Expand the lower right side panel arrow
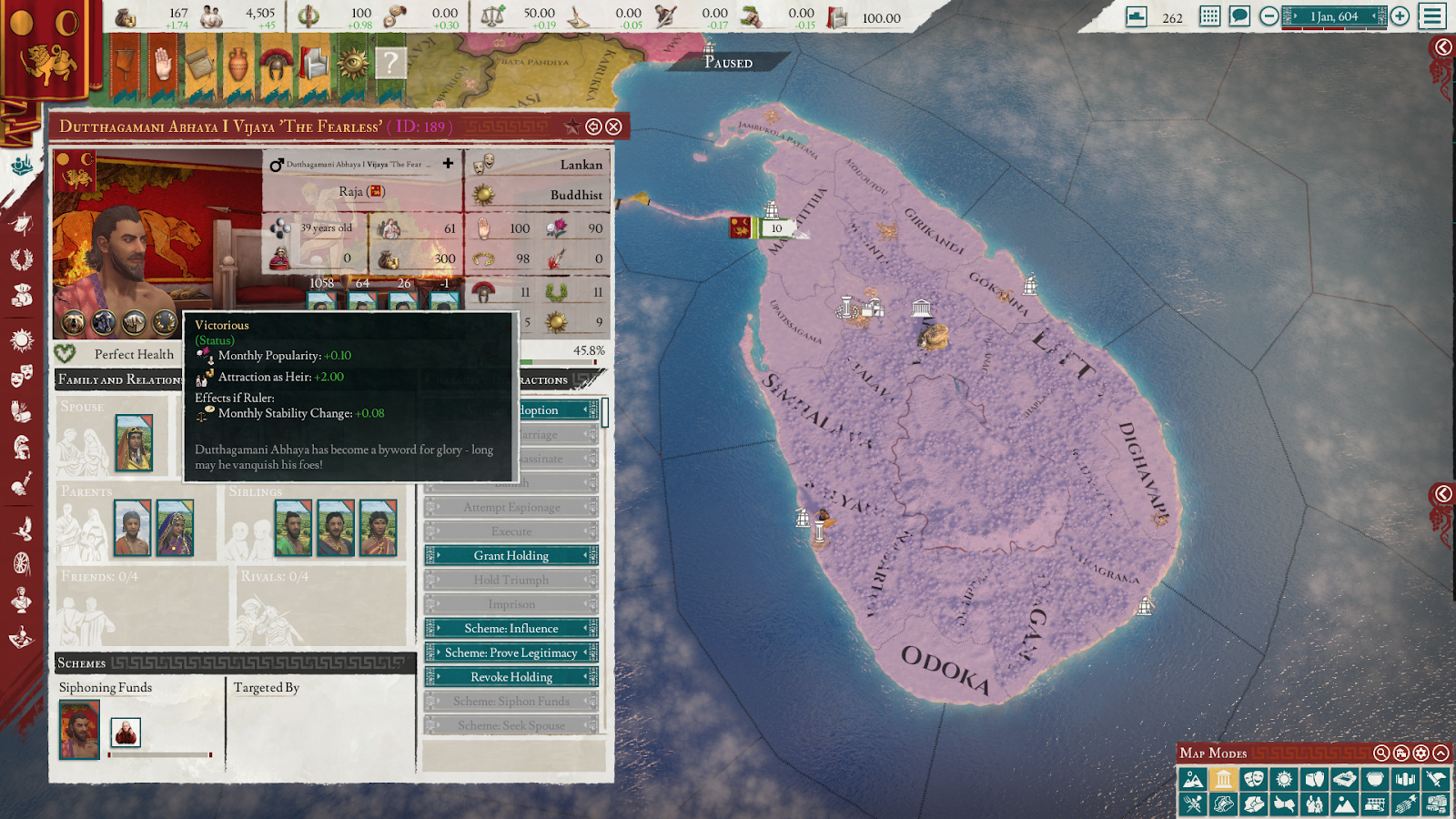The width and height of the screenshot is (1456, 819). [x=1443, y=493]
